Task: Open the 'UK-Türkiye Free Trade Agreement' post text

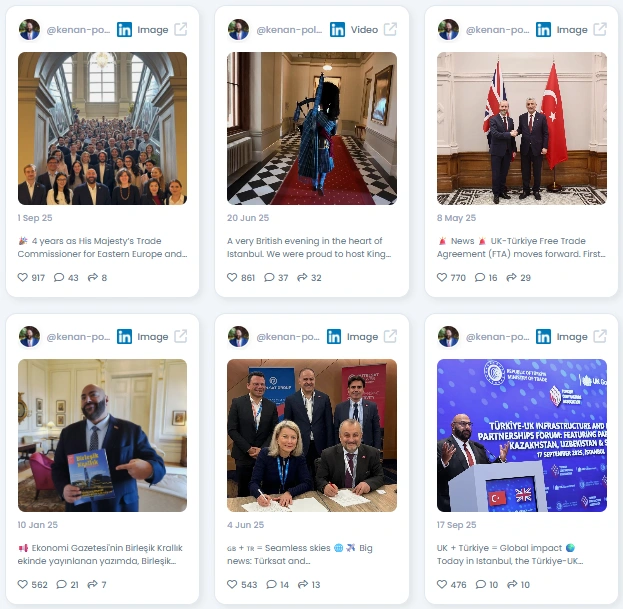Action: [x=521, y=247]
